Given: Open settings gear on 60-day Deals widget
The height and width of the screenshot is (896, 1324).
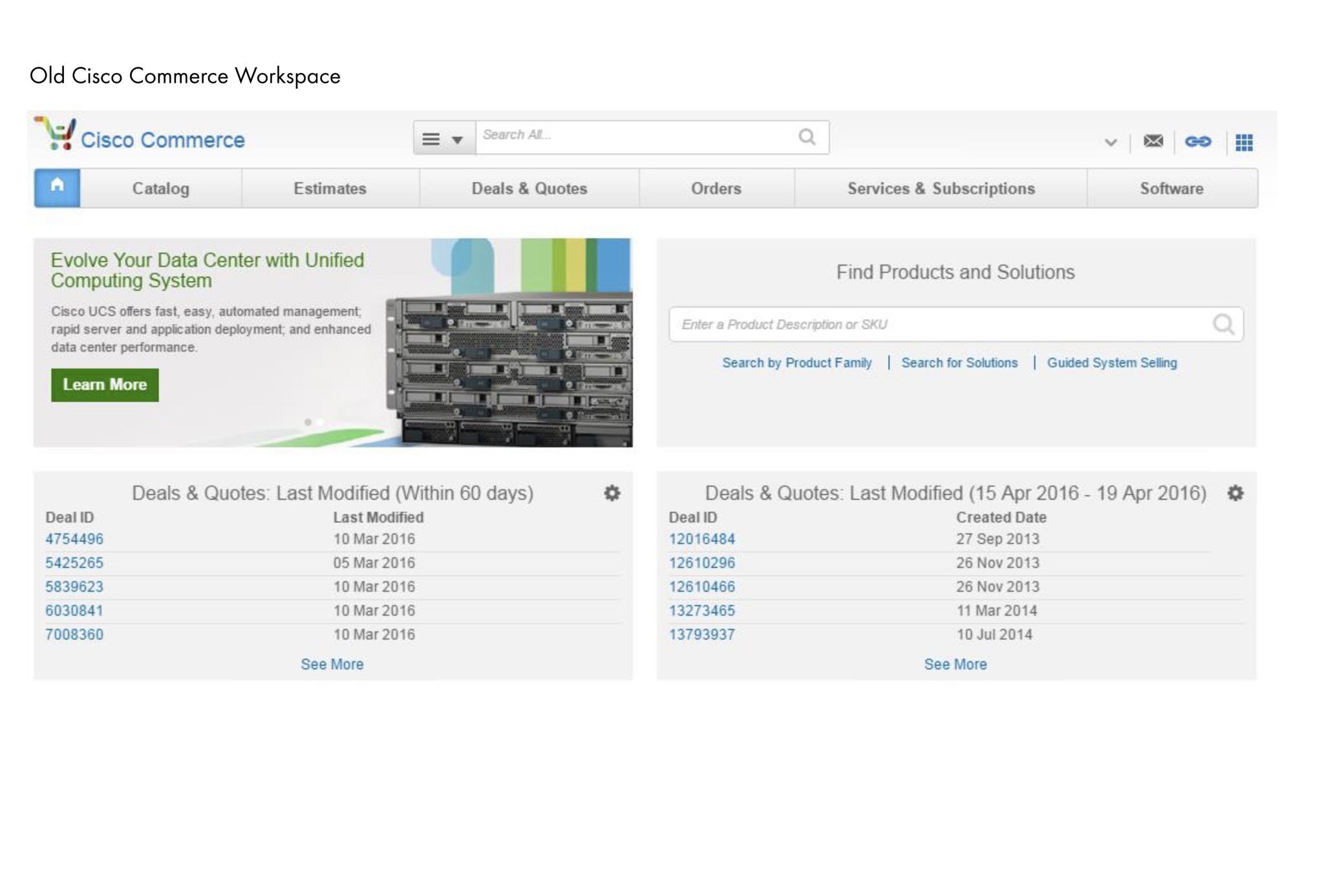Looking at the screenshot, I should 610,493.
